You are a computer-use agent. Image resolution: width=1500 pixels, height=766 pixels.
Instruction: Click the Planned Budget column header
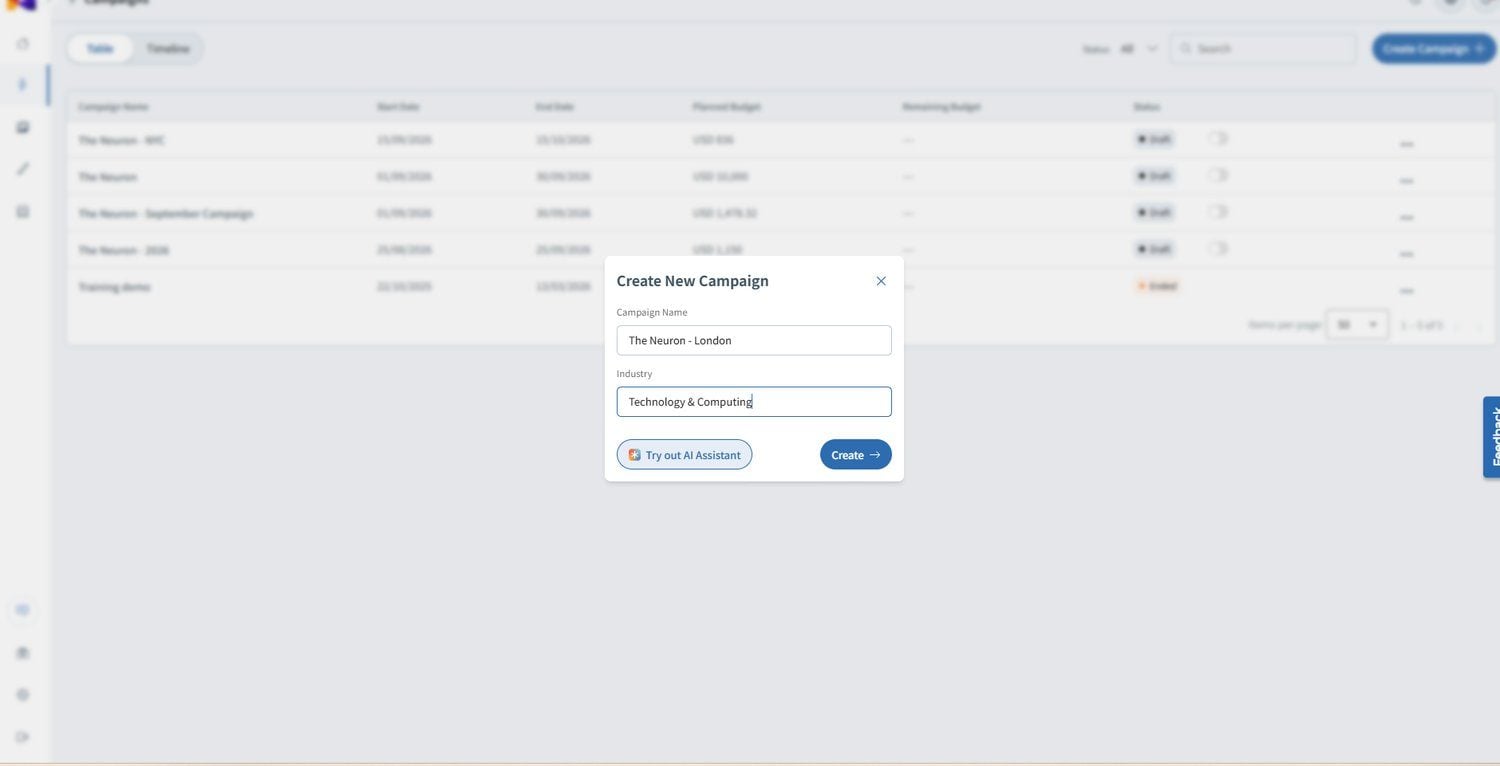pos(727,106)
